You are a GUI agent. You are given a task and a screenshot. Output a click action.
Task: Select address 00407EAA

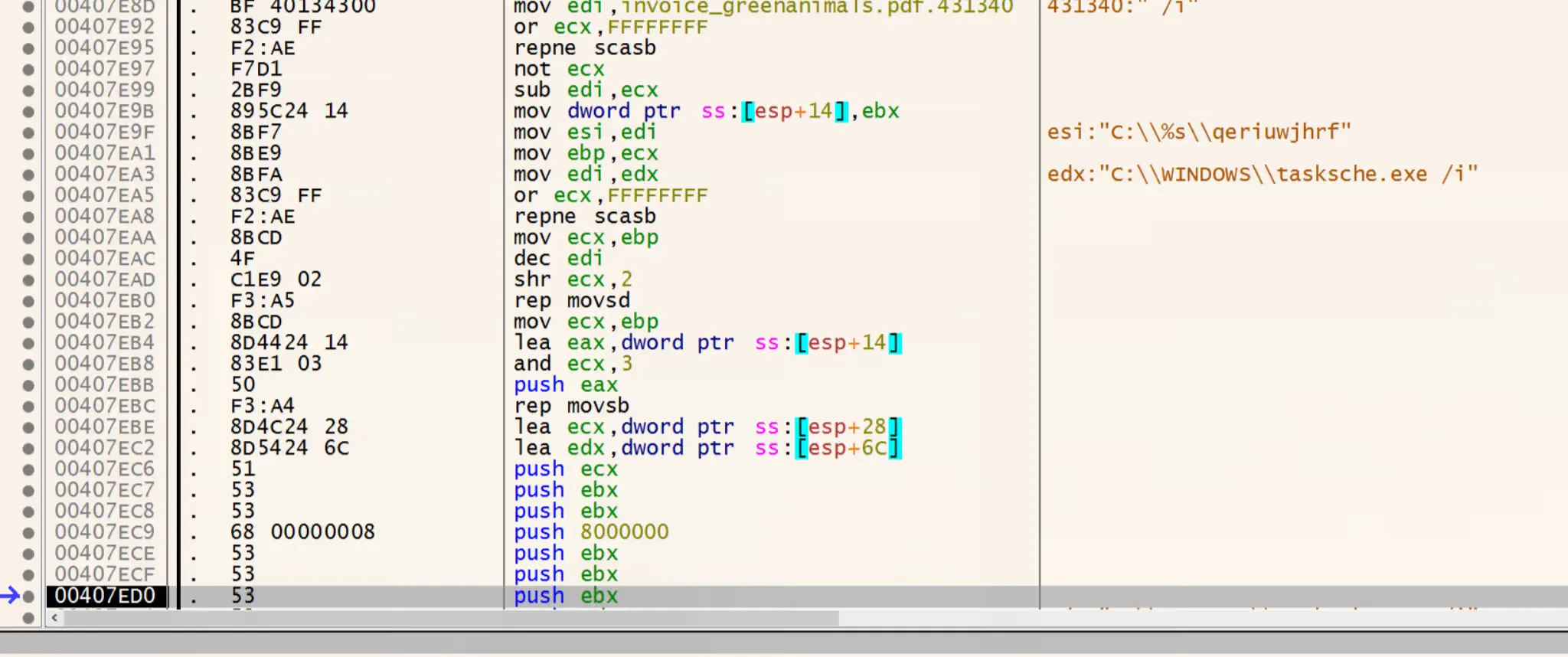[105, 237]
